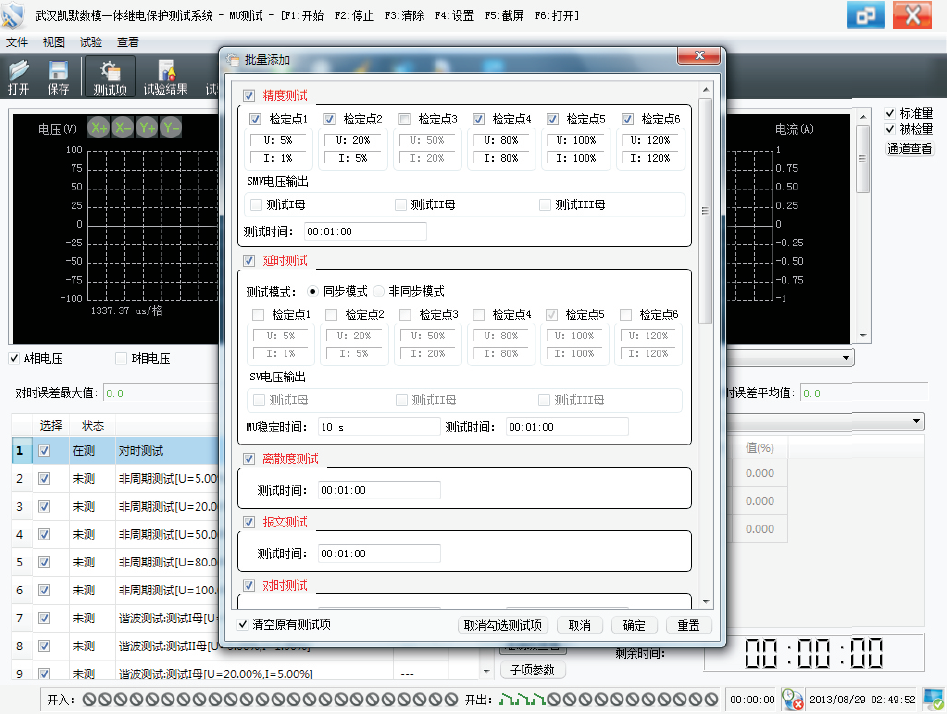Select the 非同步模式 radio button
The image size is (947, 714).
379,291
